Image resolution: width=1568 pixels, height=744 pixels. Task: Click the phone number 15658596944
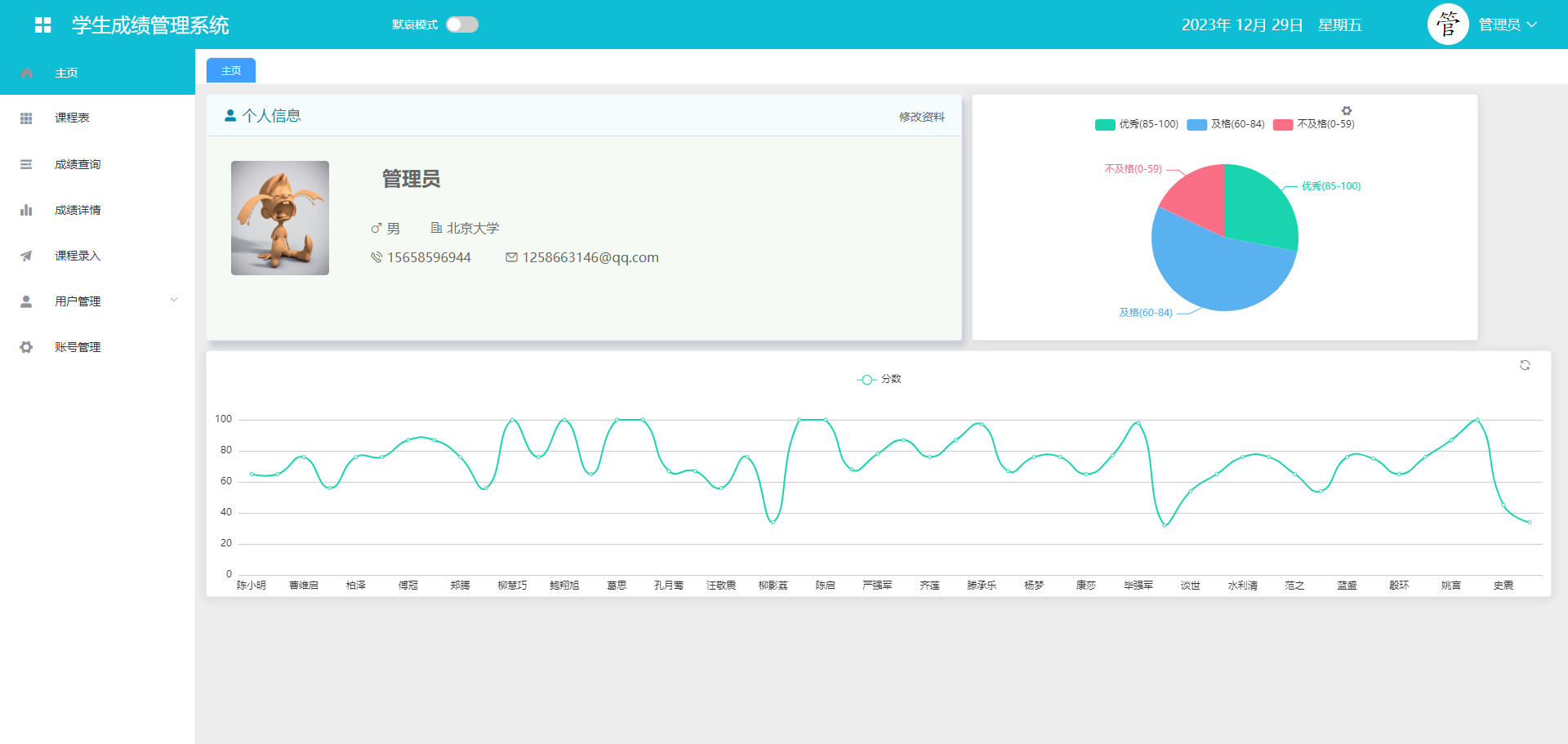pyautogui.click(x=429, y=257)
